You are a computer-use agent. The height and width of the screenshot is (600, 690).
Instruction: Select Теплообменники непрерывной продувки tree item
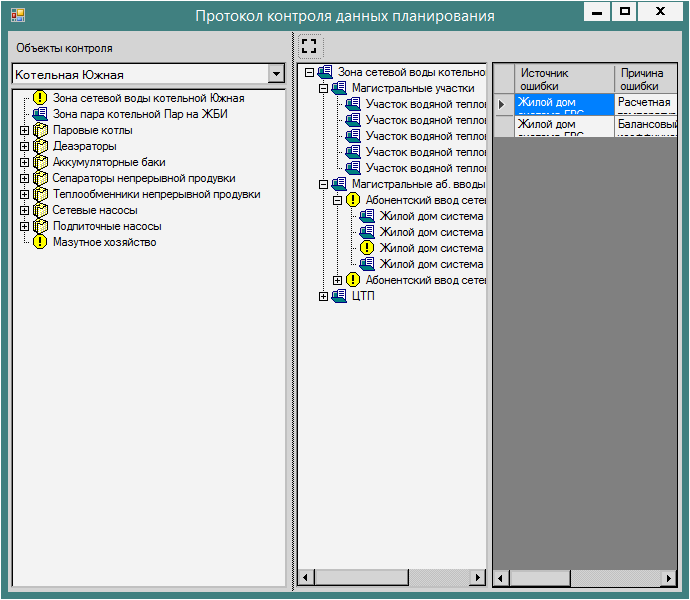click(156, 194)
